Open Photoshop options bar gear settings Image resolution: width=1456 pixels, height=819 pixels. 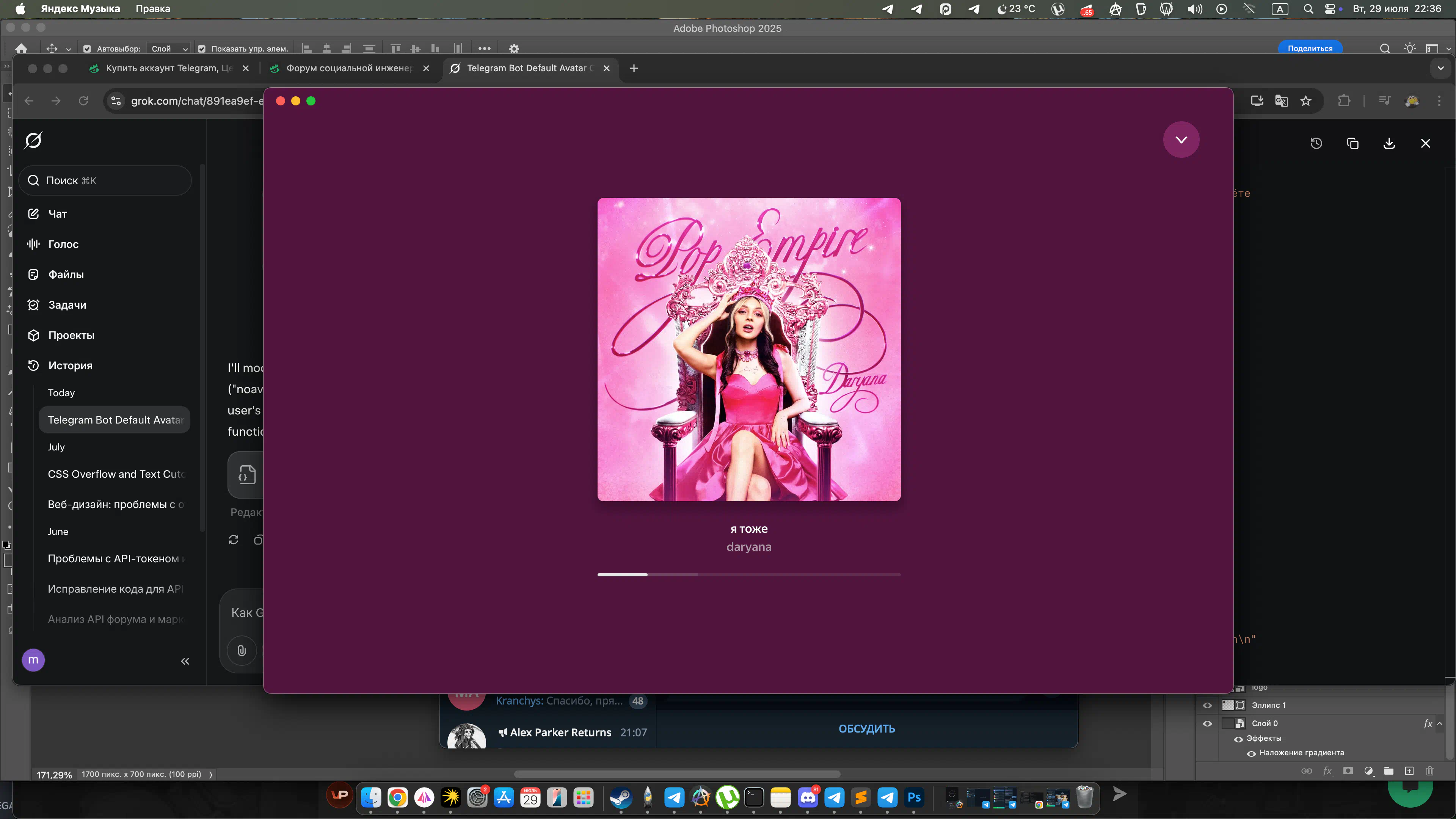514,49
